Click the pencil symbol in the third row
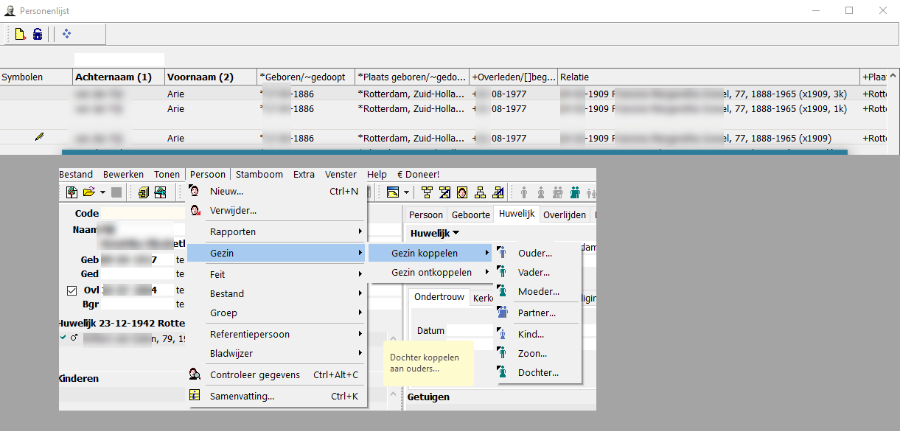 (x=39, y=137)
